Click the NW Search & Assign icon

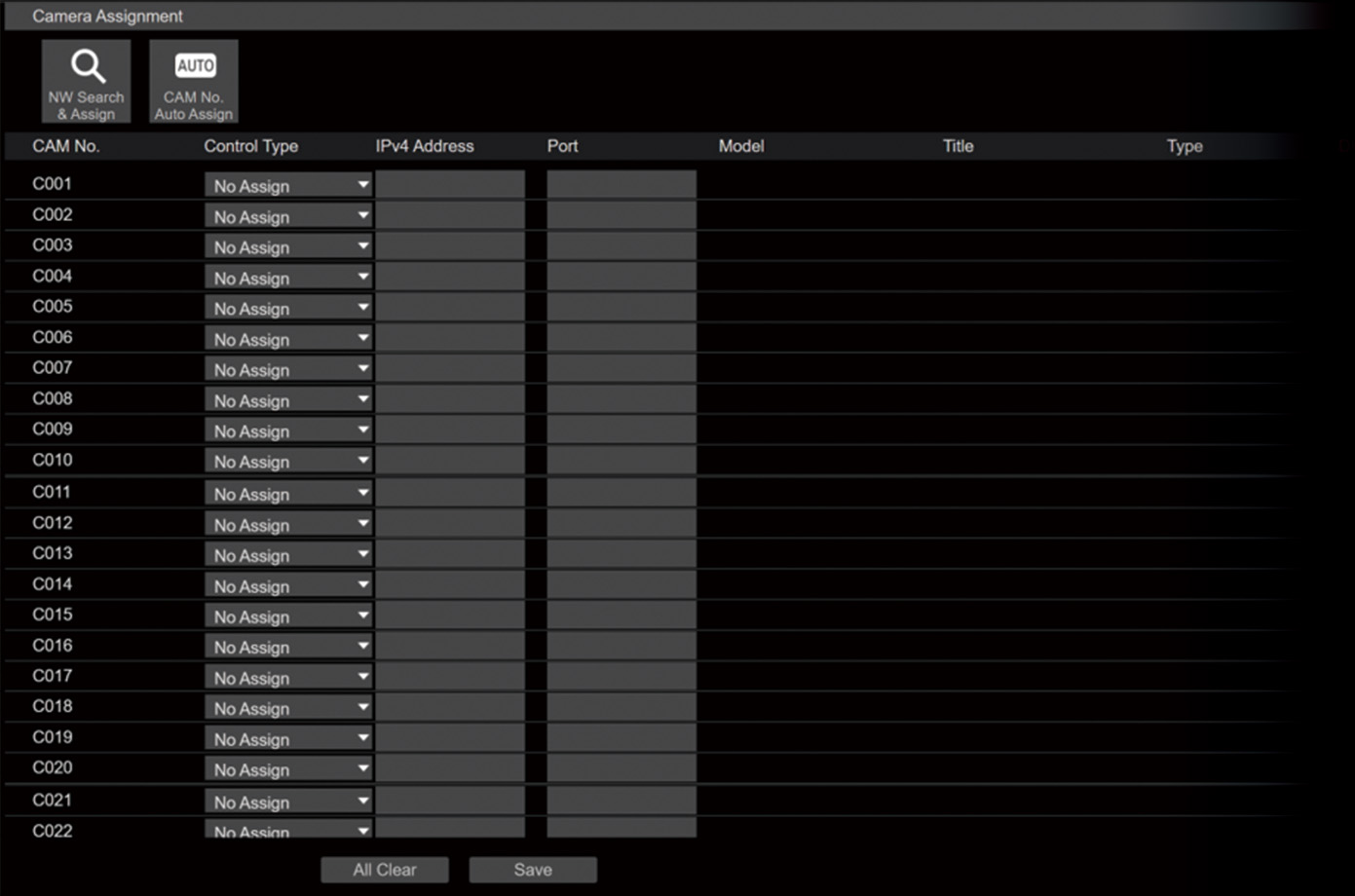click(x=86, y=82)
